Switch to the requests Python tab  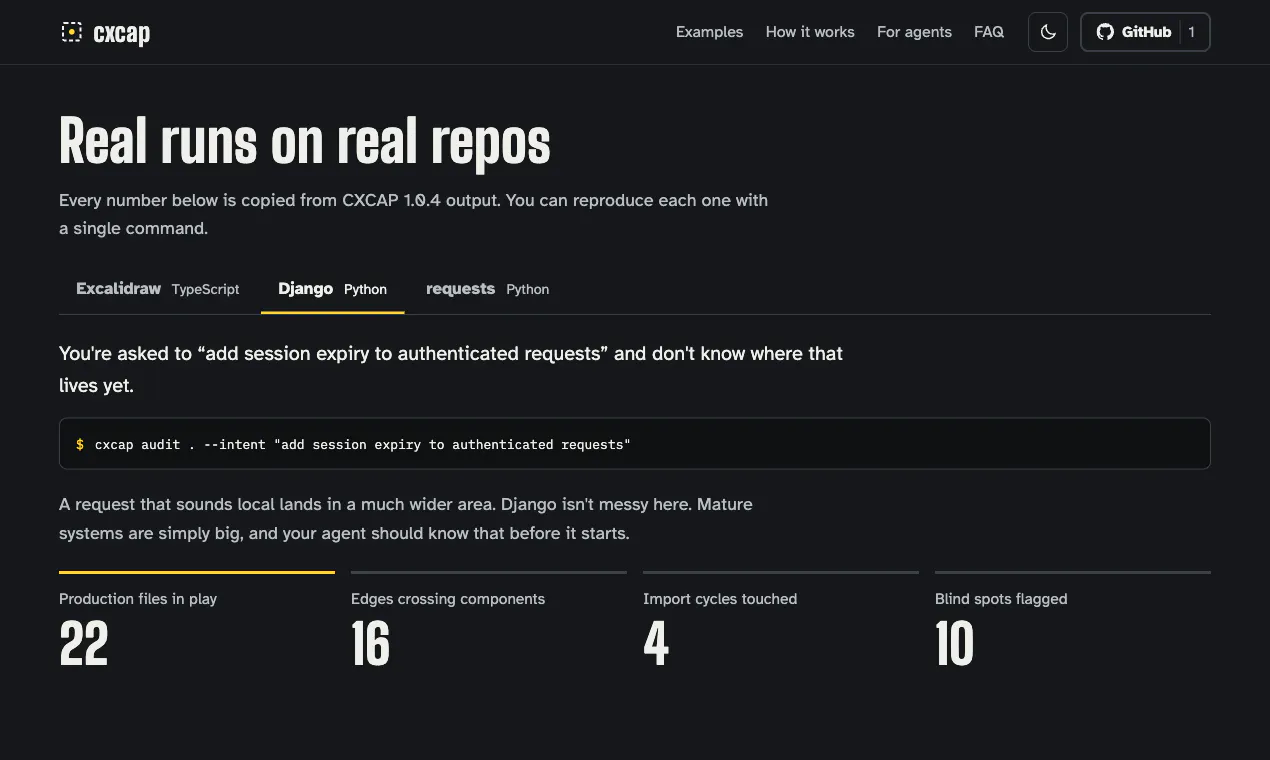(488, 289)
